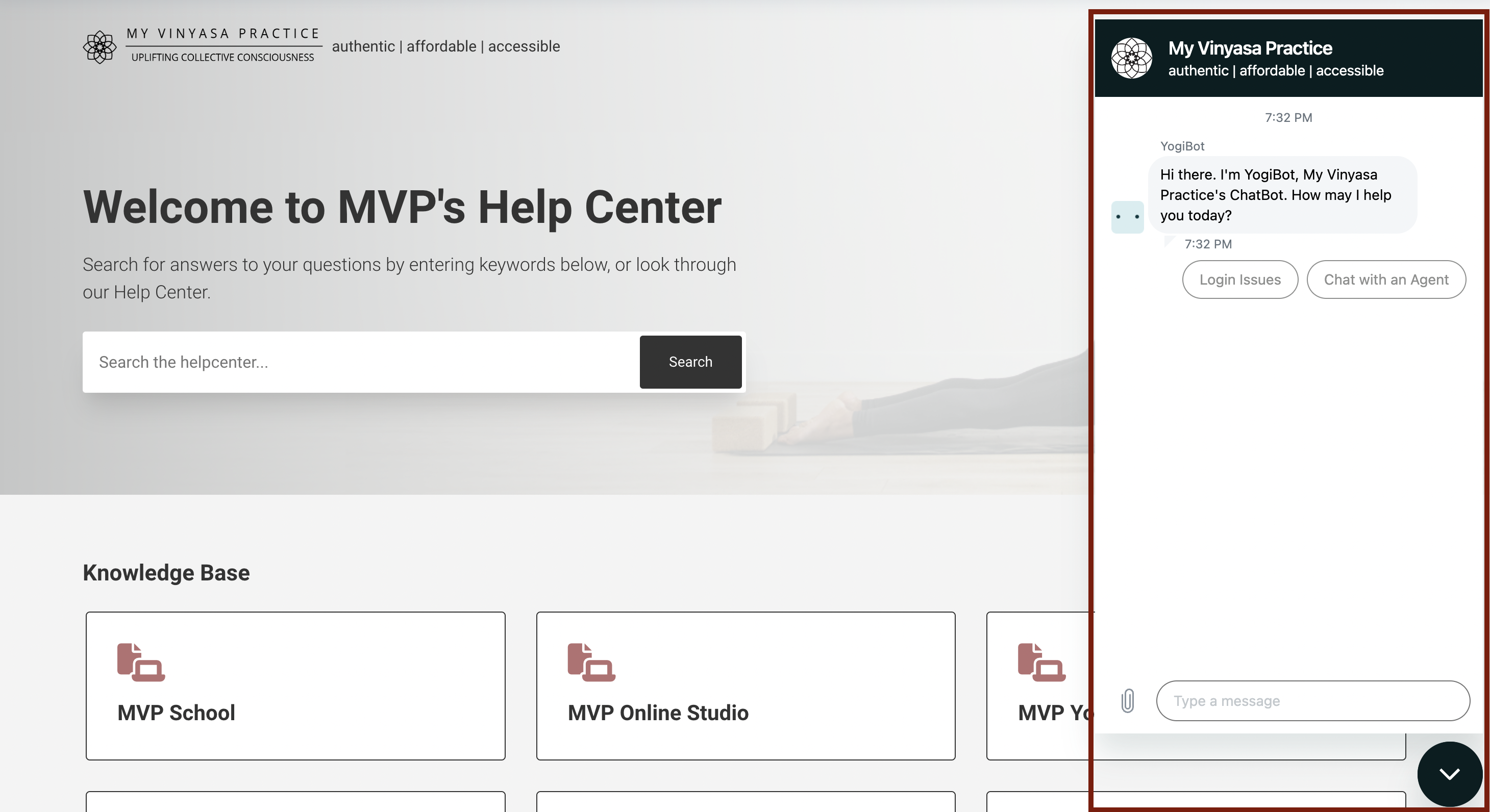Collapse the chat with the chevron button

[x=1450, y=774]
